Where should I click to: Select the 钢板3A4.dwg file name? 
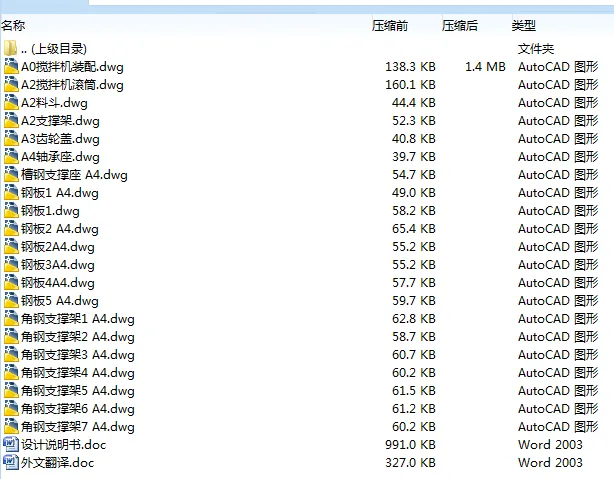tap(58, 265)
